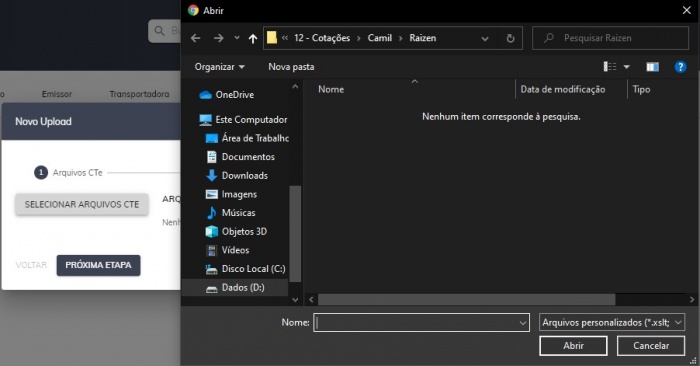Click the yellow folder icon in address bar

click(x=271, y=38)
